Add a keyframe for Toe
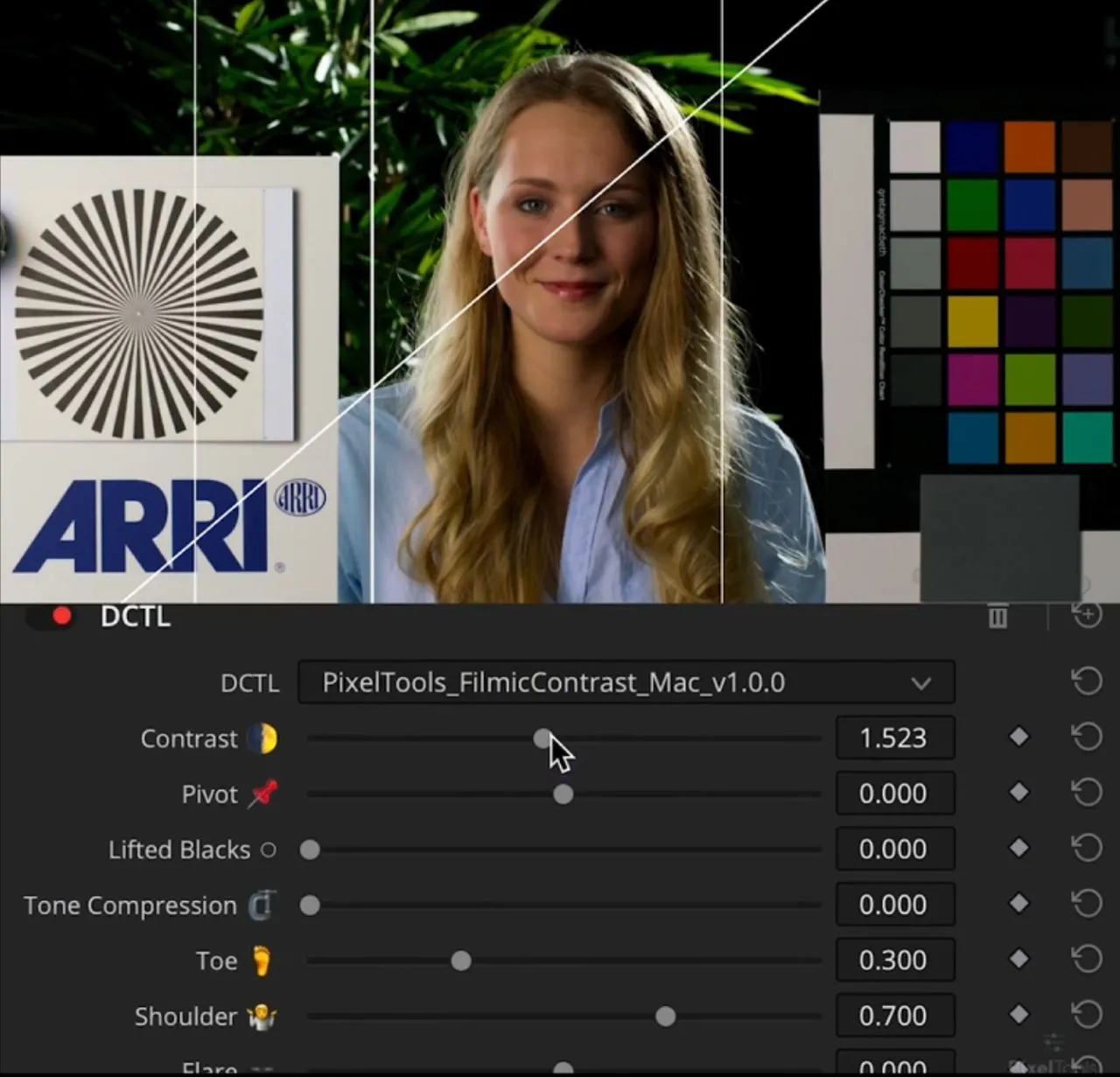1120x1077 pixels. (1018, 959)
